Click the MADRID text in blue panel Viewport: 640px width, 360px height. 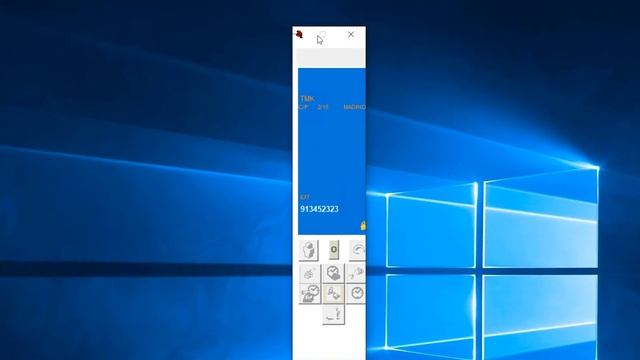[x=354, y=107]
